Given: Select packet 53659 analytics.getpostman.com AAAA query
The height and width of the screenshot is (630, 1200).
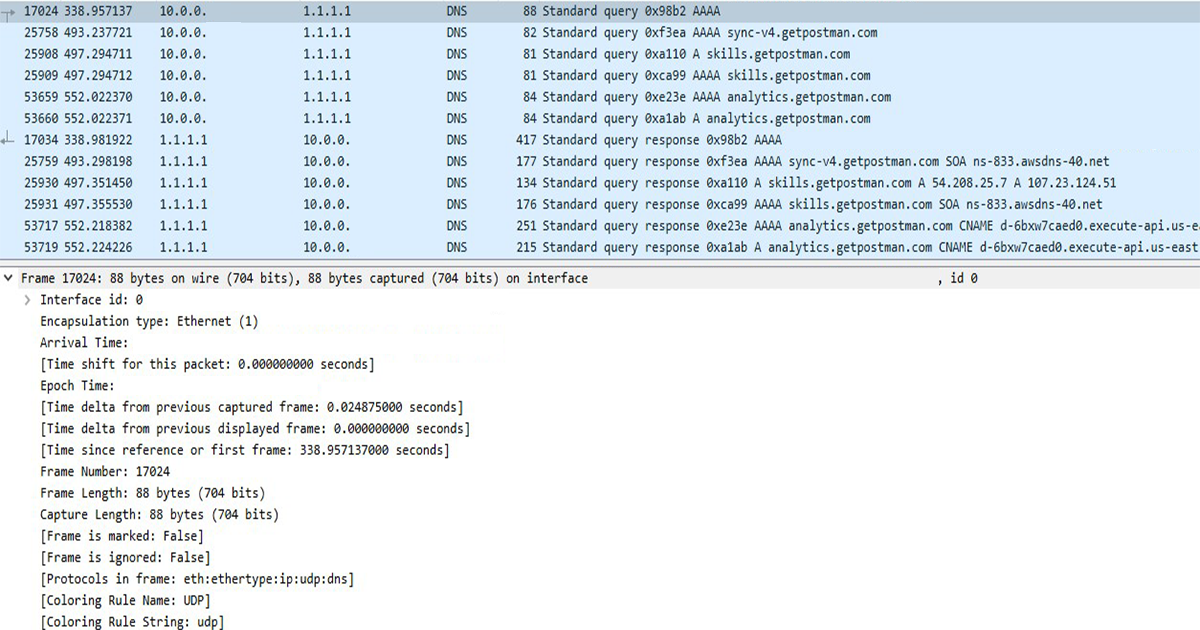Looking at the screenshot, I should click(x=600, y=97).
